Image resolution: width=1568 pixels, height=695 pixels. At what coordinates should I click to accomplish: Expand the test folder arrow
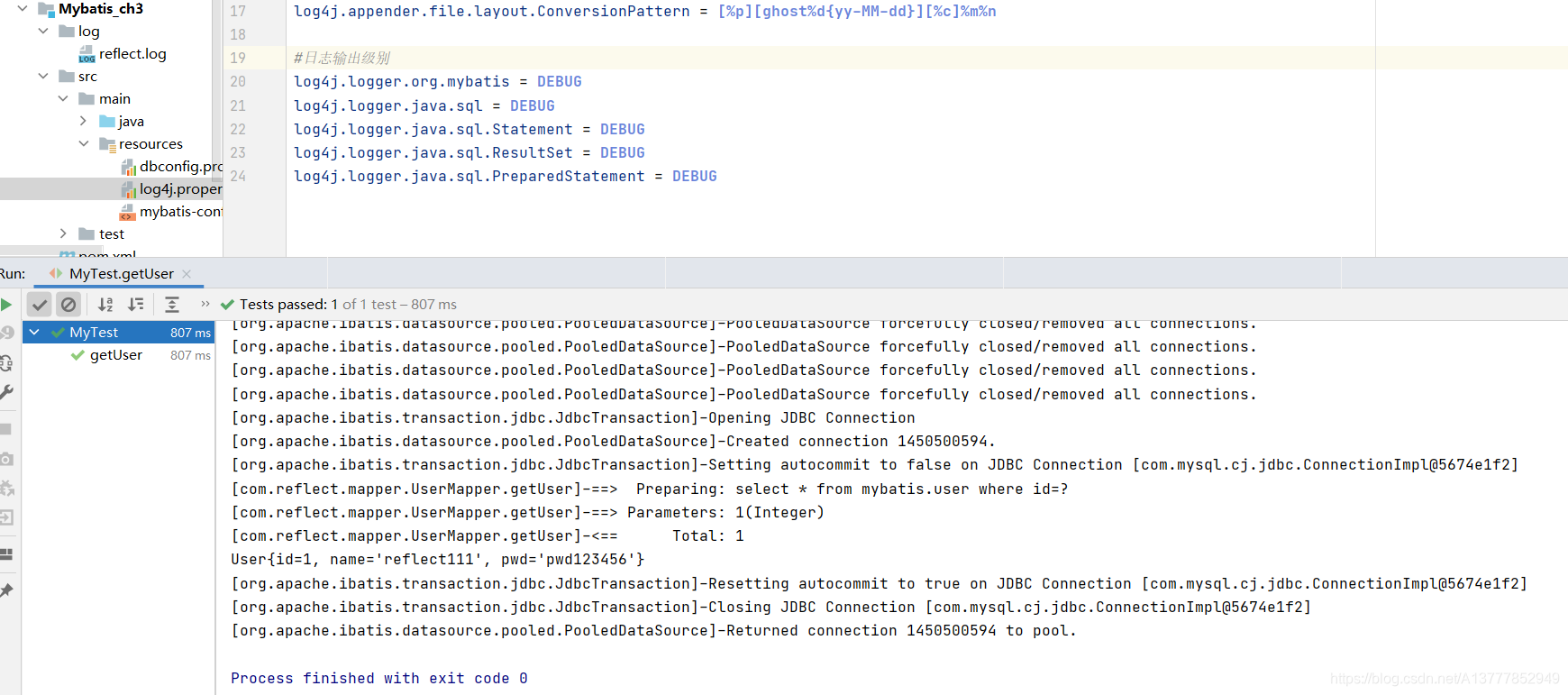click(x=63, y=233)
